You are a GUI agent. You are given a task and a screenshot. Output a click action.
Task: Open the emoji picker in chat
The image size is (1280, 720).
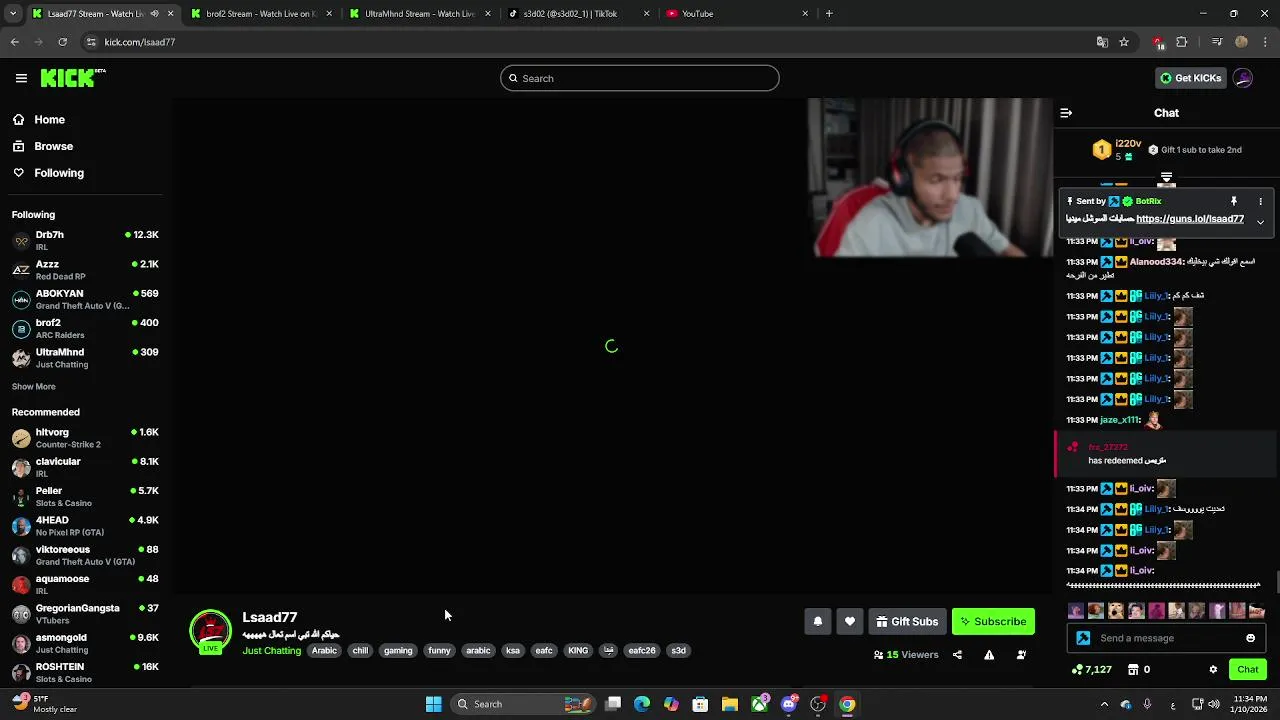pos(1250,638)
